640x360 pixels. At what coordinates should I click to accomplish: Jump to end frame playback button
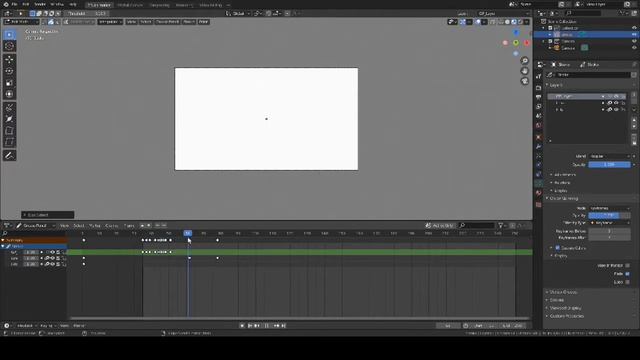tap(283, 326)
